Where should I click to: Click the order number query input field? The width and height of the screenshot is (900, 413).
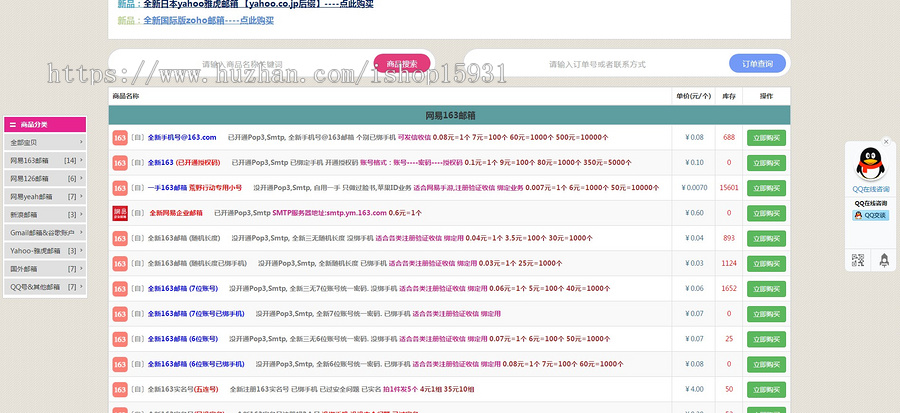[597, 64]
